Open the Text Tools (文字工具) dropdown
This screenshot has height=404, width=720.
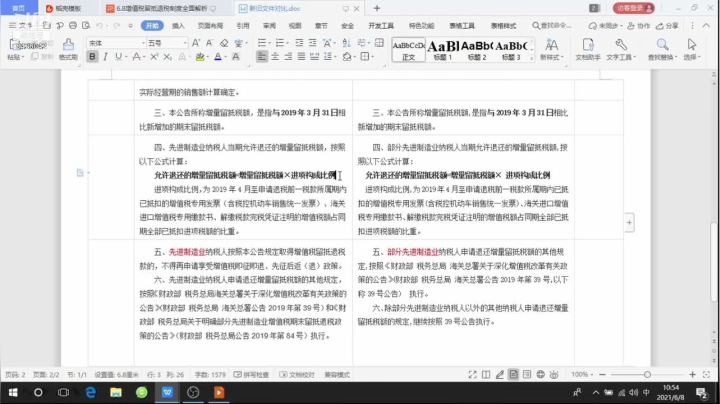(x=621, y=49)
